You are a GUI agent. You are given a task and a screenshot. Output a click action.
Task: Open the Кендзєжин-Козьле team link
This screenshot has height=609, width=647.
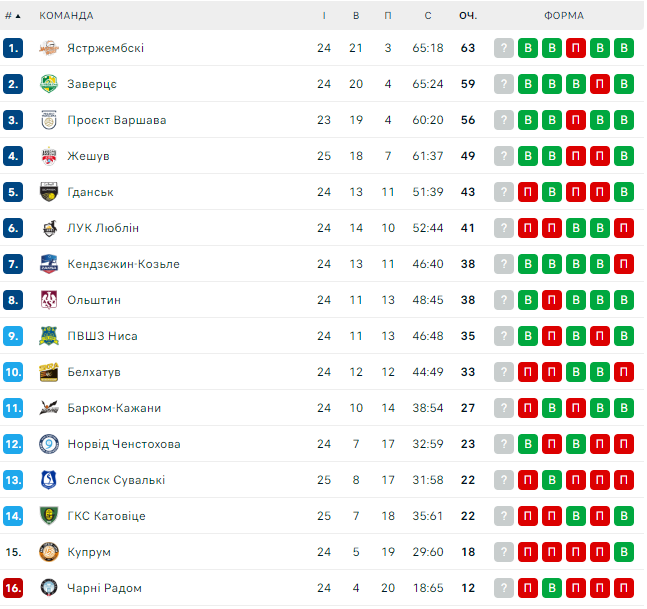123,264
